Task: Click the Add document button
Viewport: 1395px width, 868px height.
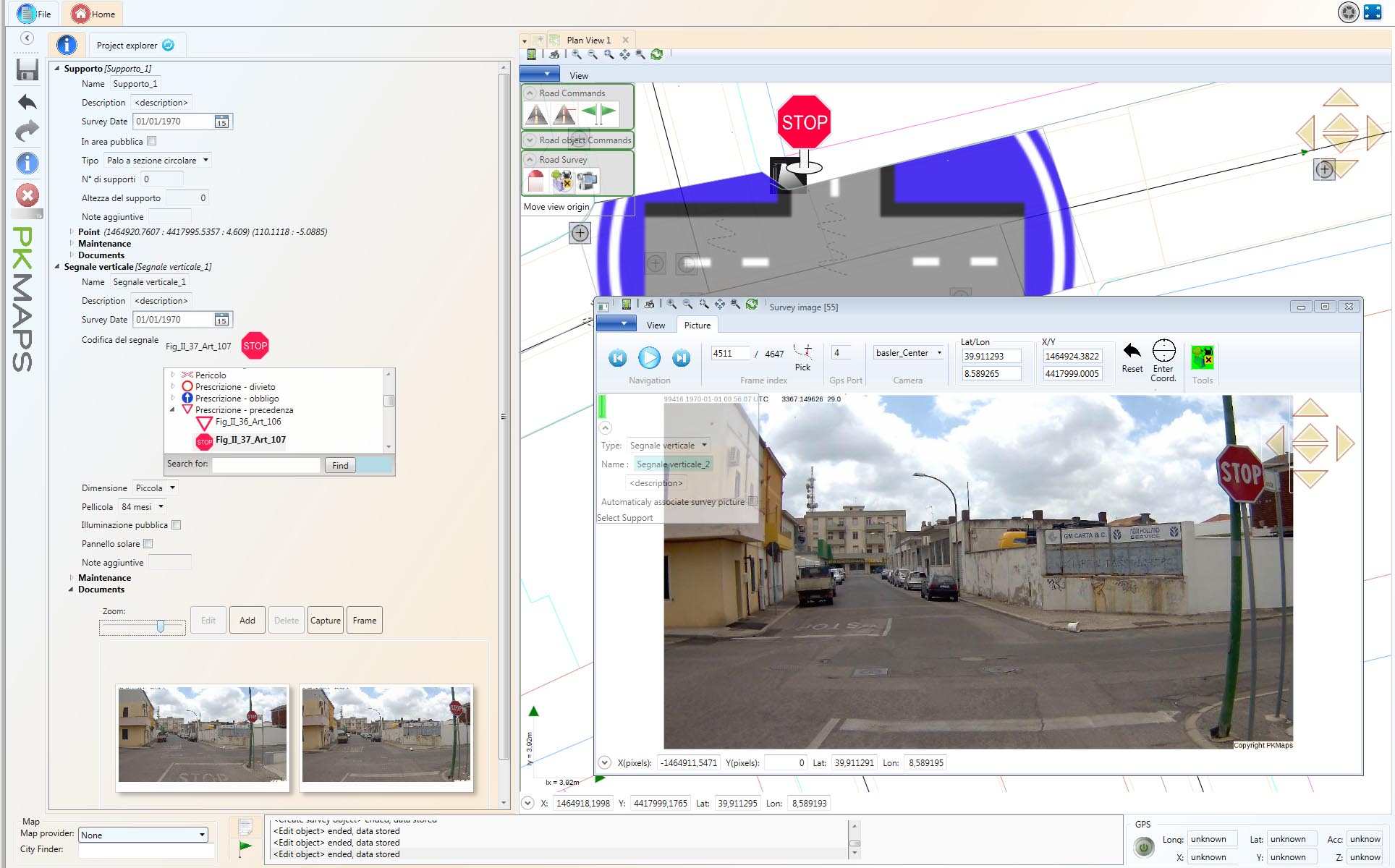Action: tap(247, 621)
